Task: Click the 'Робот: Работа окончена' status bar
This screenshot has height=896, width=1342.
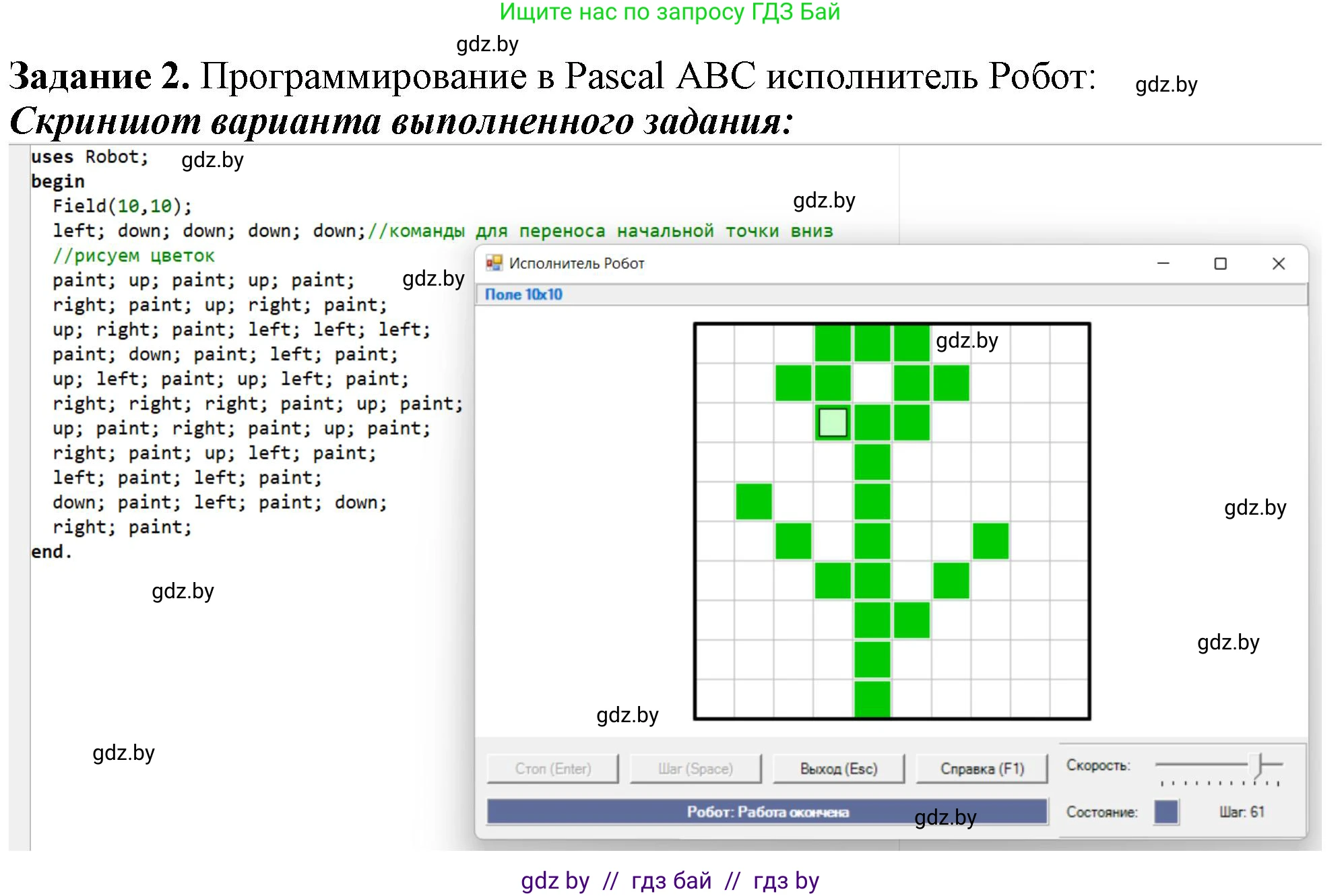Action: pyautogui.click(x=767, y=812)
